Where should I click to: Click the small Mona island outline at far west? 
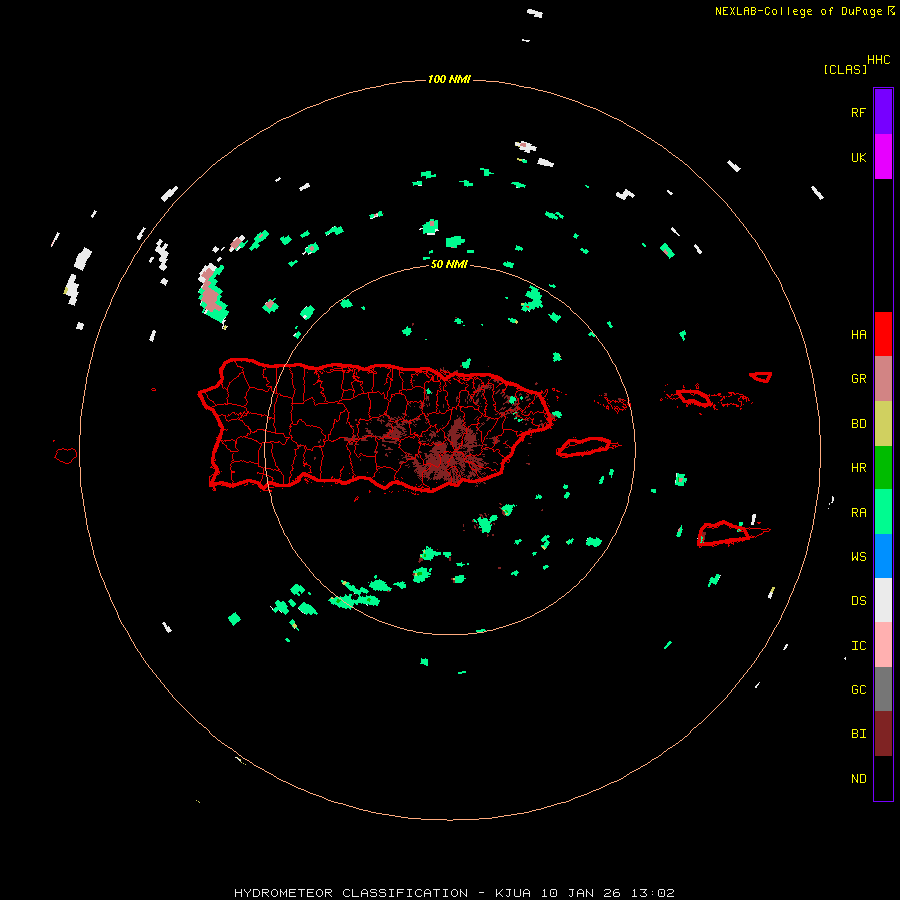click(x=65, y=455)
